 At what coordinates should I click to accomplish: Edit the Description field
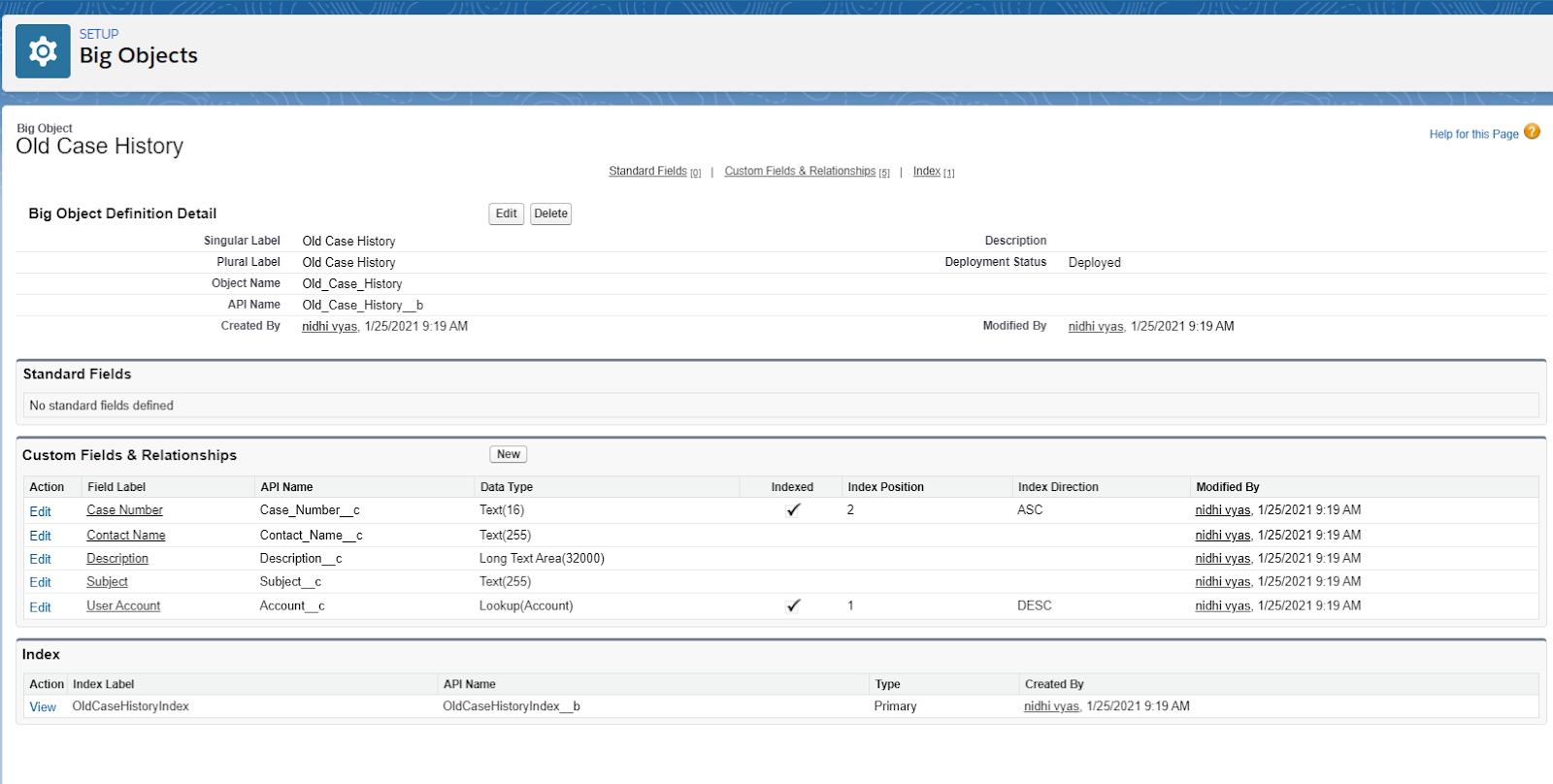(x=40, y=559)
